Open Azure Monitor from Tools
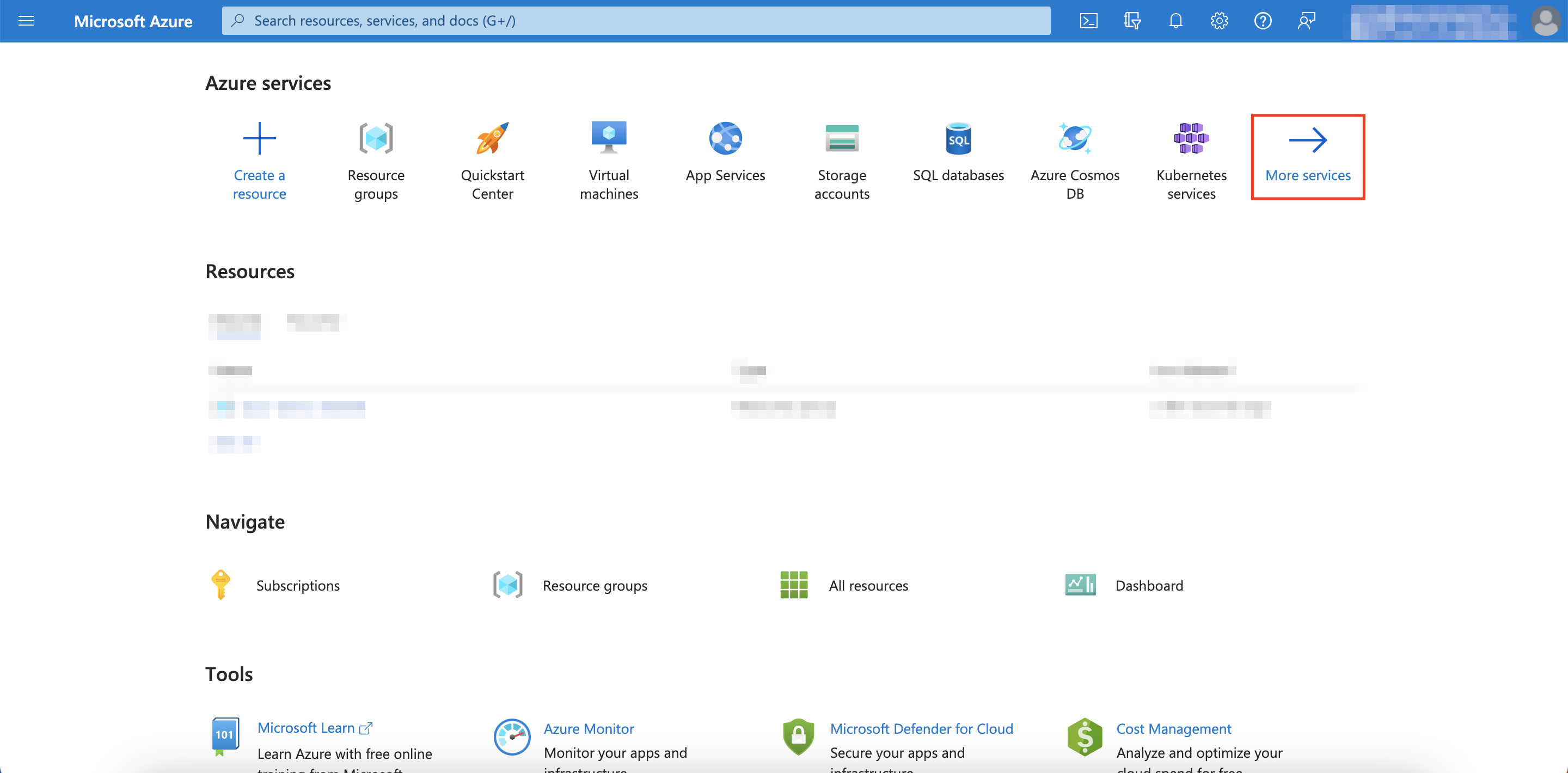Viewport: 1568px width, 773px height. pyautogui.click(x=588, y=728)
